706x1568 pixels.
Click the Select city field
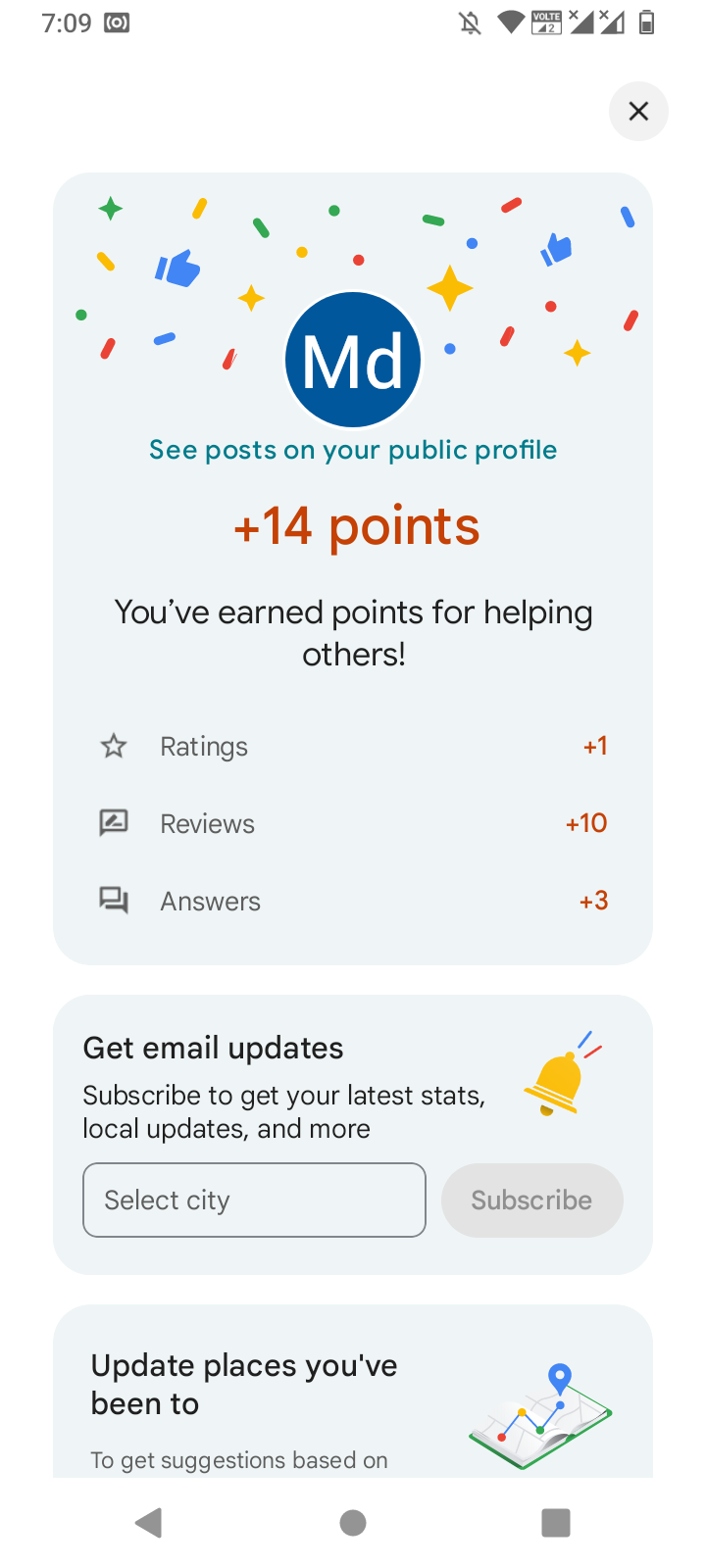pyautogui.click(x=254, y=1200)
